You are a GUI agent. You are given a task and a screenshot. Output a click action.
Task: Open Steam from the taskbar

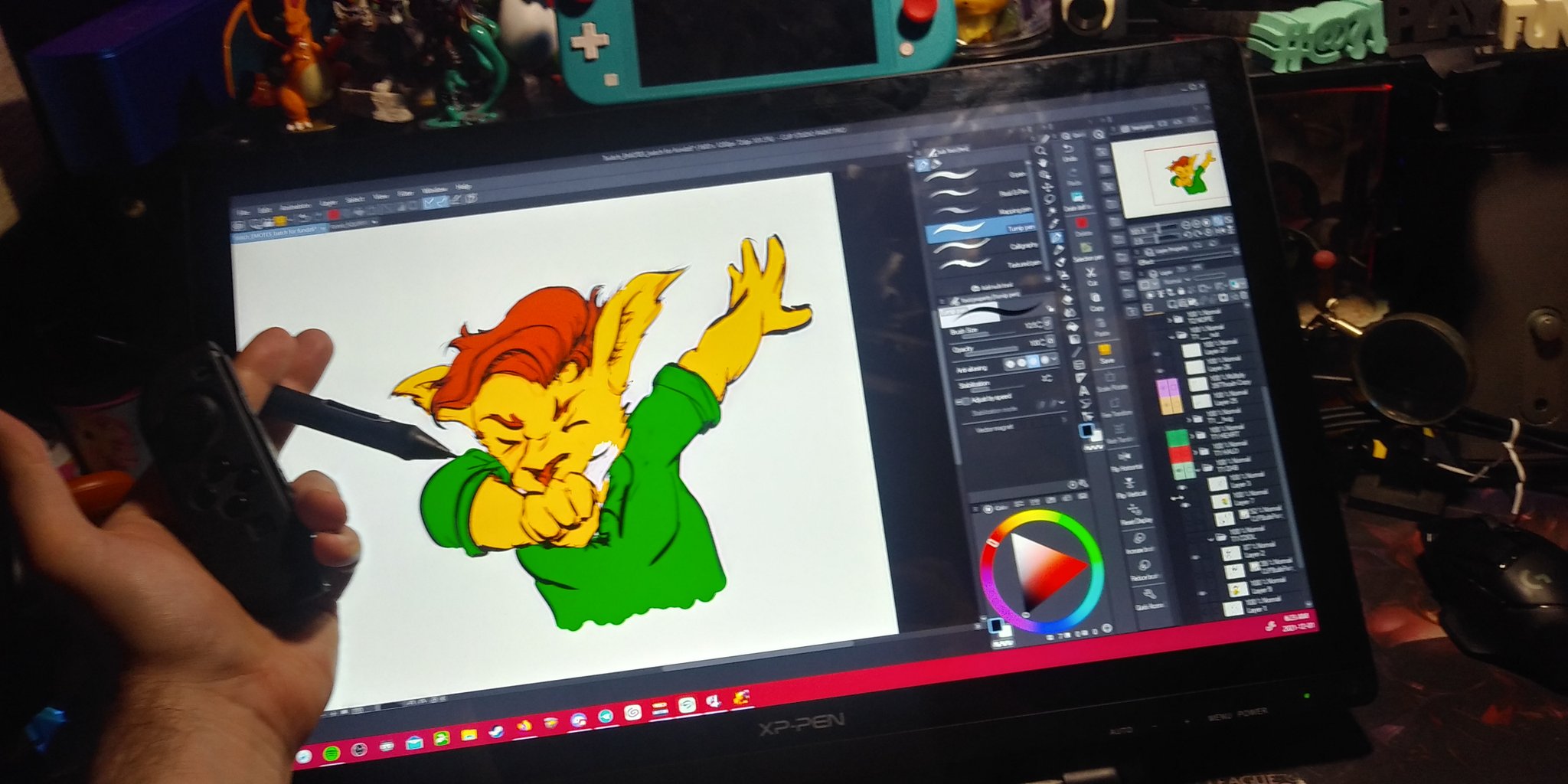click(x=498, y=731)
